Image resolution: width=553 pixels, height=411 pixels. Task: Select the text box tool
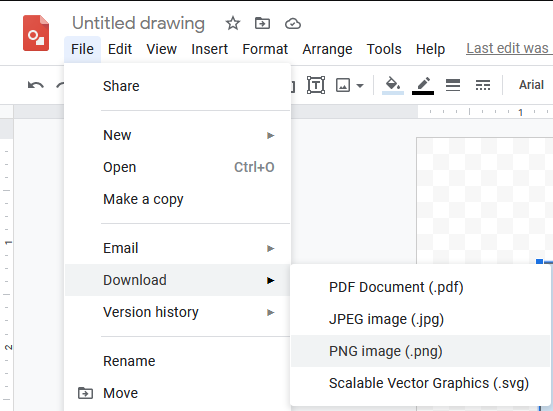316,85
